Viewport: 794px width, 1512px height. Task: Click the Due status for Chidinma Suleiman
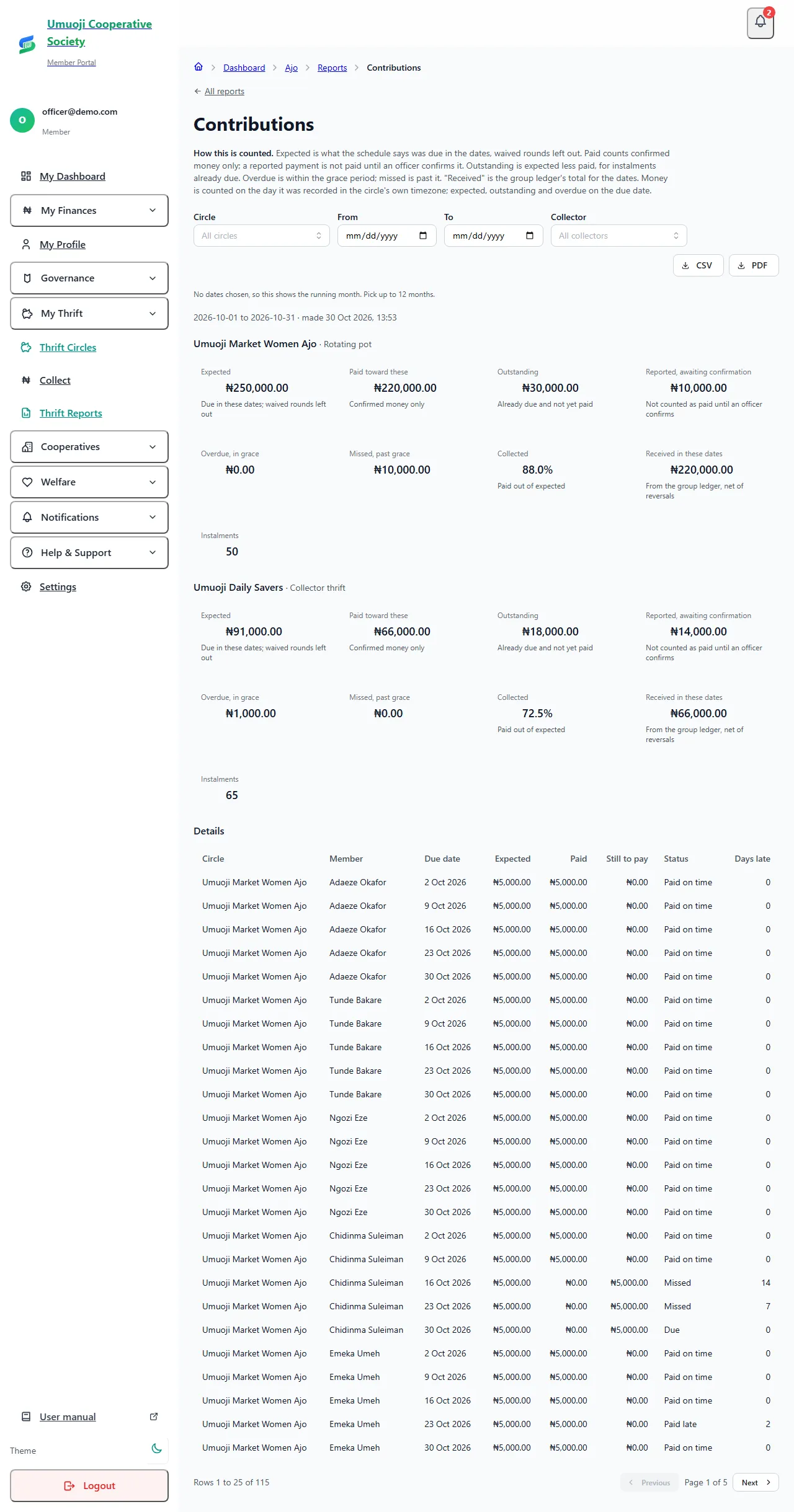coord(672,1330)
